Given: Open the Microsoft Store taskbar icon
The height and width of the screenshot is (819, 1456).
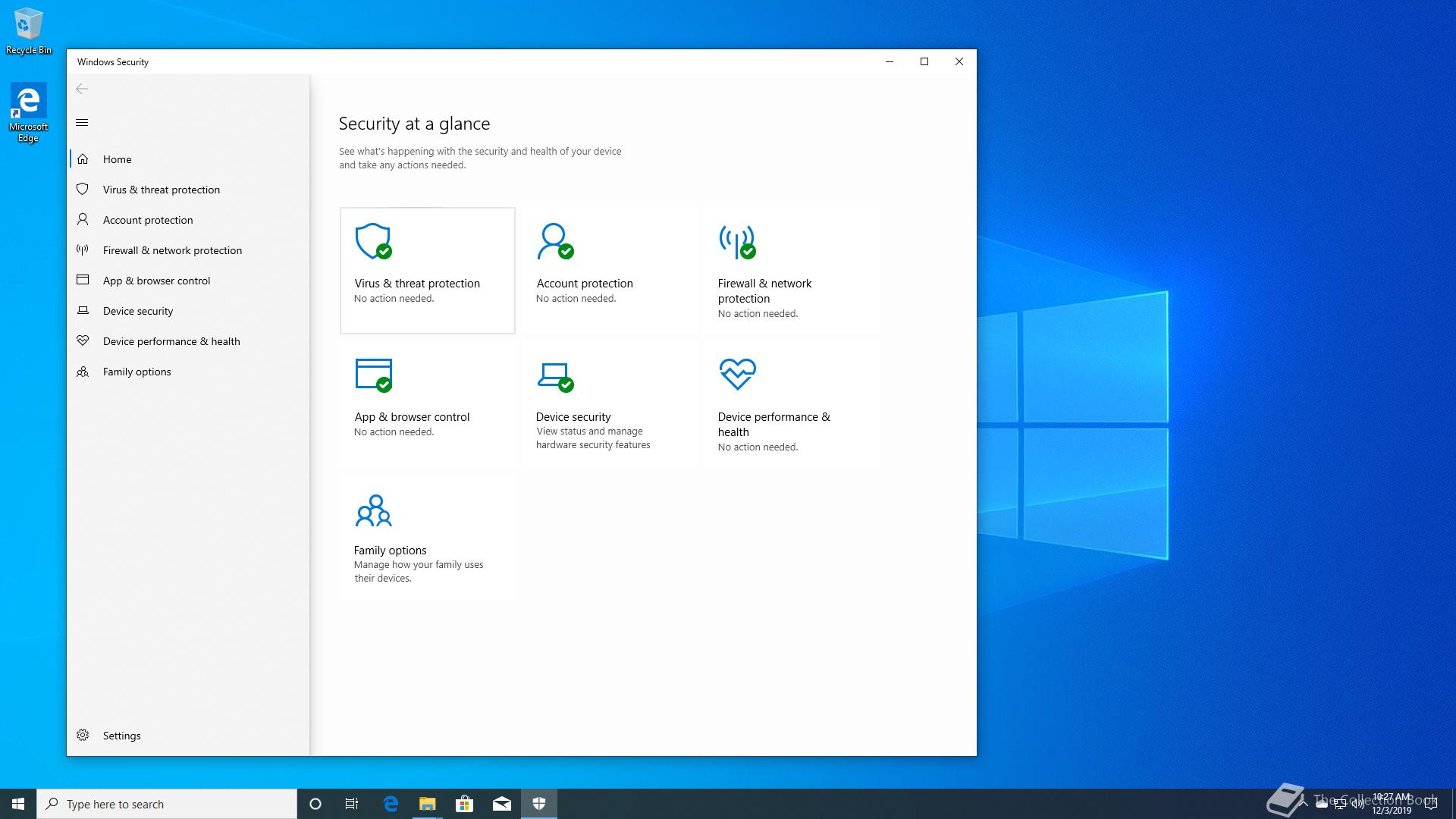Looking at the screenshot, I should pos(464,804).
